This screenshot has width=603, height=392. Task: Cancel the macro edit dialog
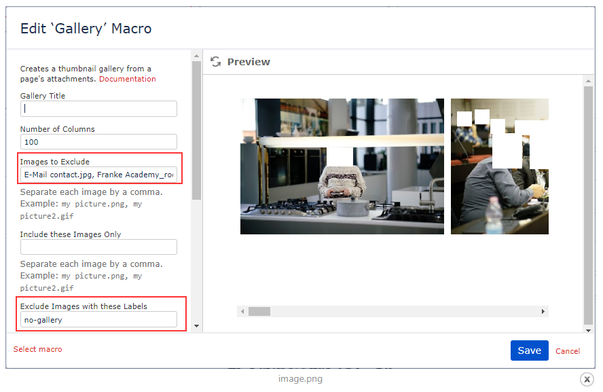568,351
